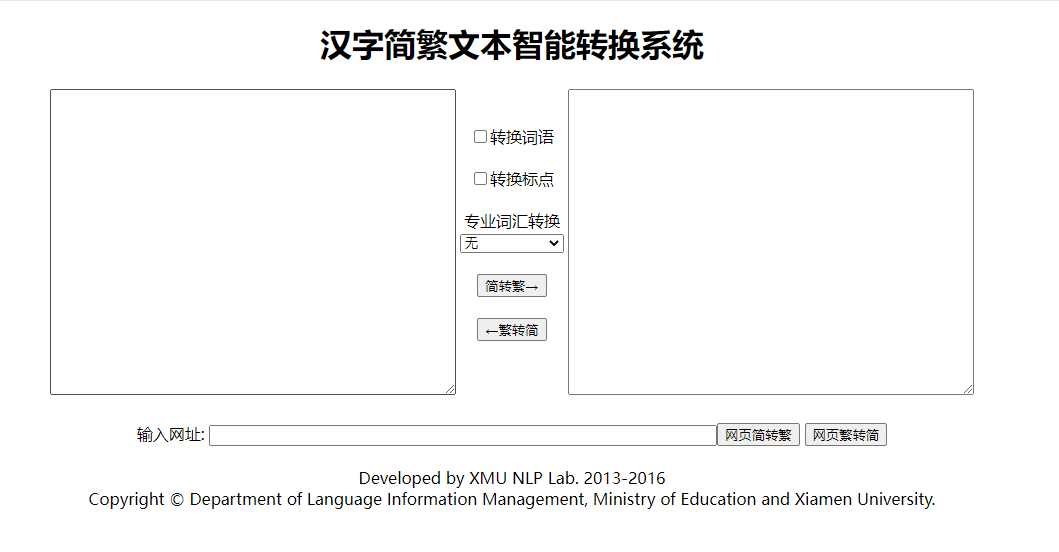The image size is (1059, 552).
Task: Click the dropdown arrow next to 无
Action: click(x=554, y=243)
